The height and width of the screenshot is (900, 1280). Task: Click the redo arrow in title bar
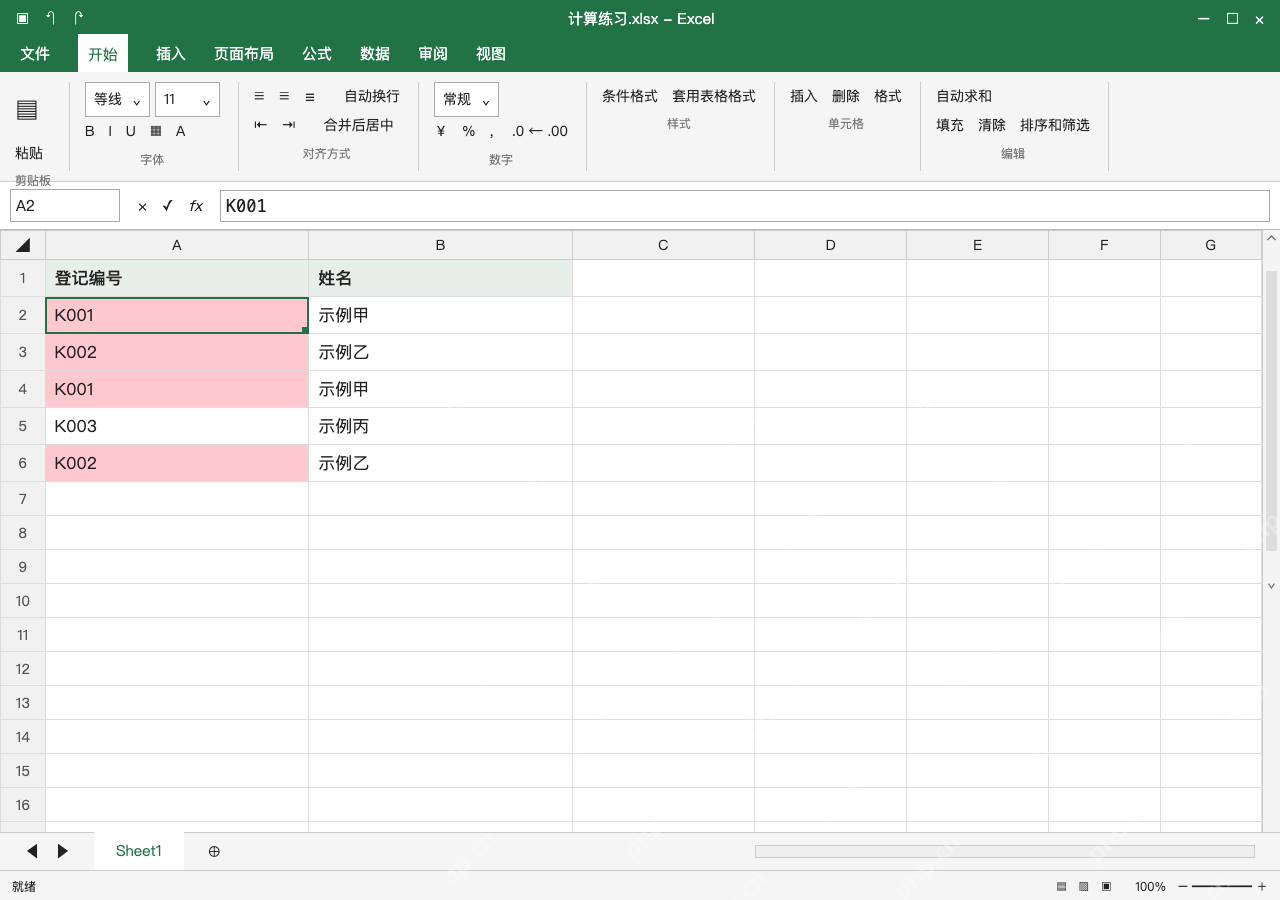[x=78, y=18]
